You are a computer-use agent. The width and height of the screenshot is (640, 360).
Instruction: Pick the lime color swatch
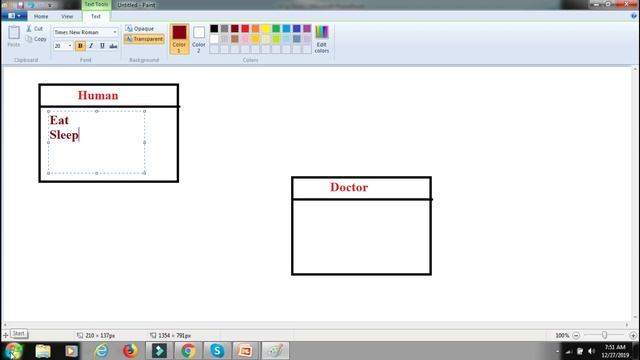(x=276, y=39)
